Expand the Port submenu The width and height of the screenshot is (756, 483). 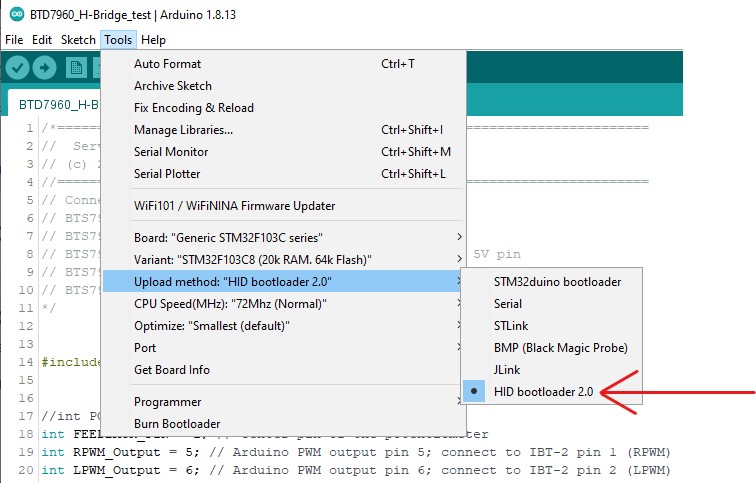(284, 348)
